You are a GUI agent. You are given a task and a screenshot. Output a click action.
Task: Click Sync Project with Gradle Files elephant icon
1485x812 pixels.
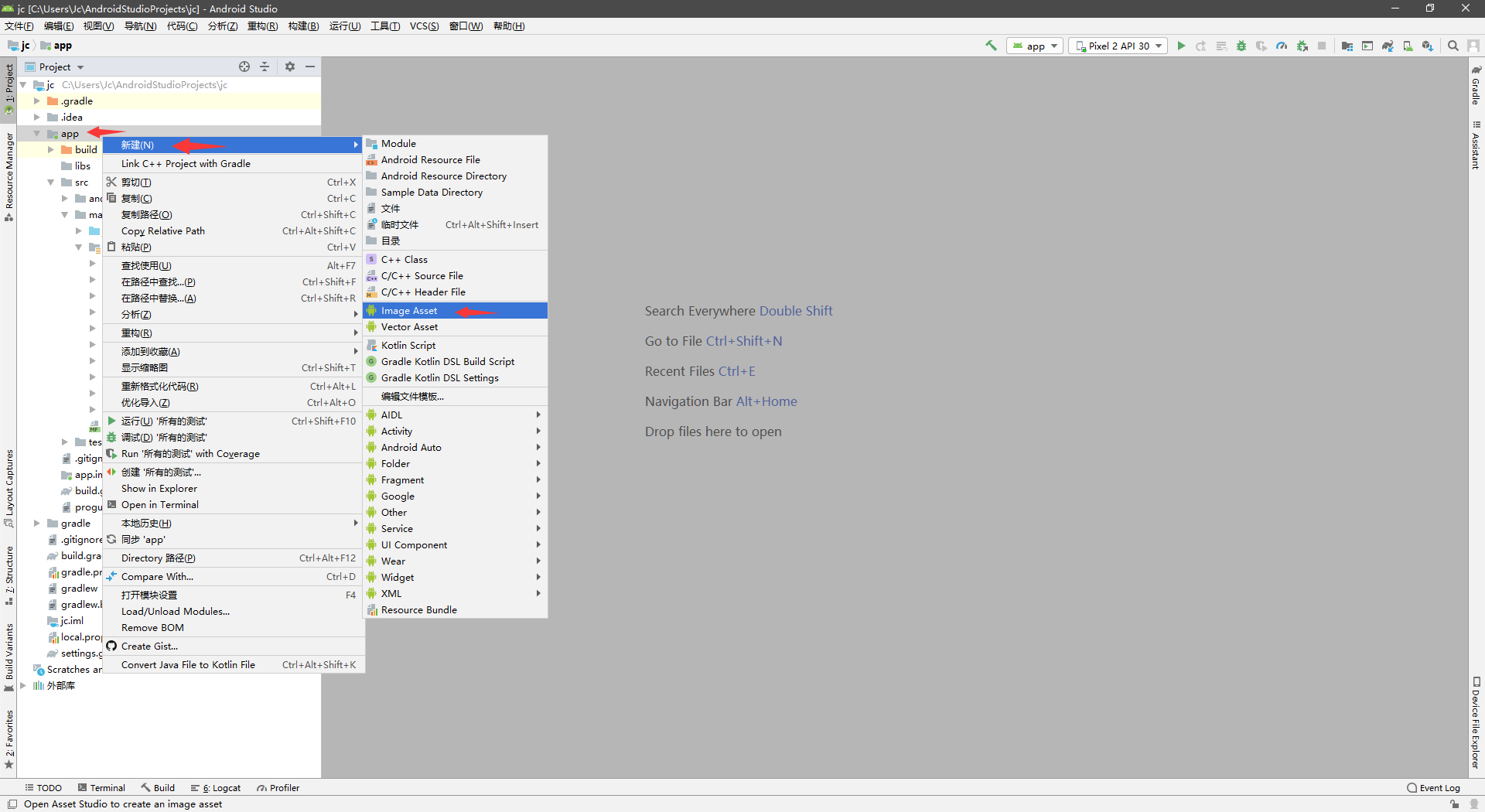pos(1388,46)
